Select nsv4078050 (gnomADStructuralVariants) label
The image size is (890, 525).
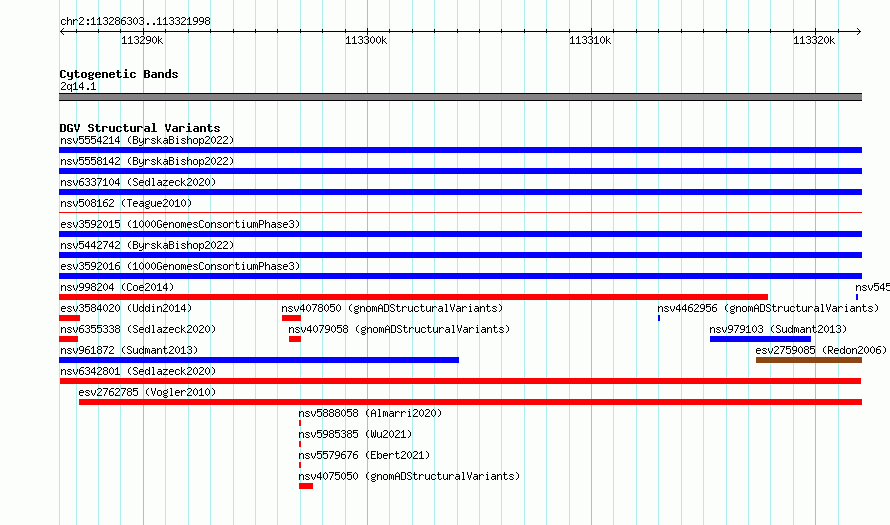click(392, 308)
